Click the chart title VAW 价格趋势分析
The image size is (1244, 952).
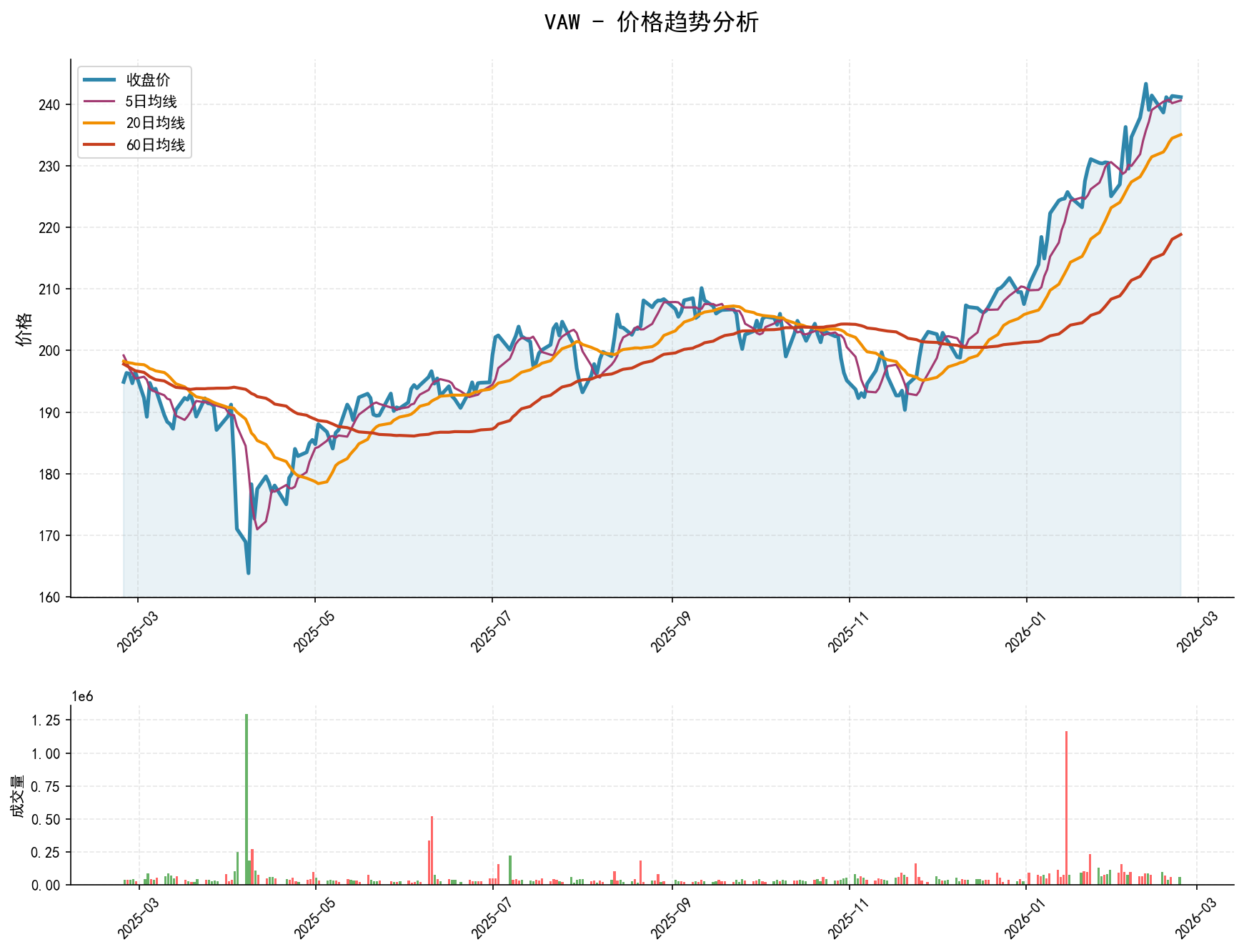(x=651, y=22)
